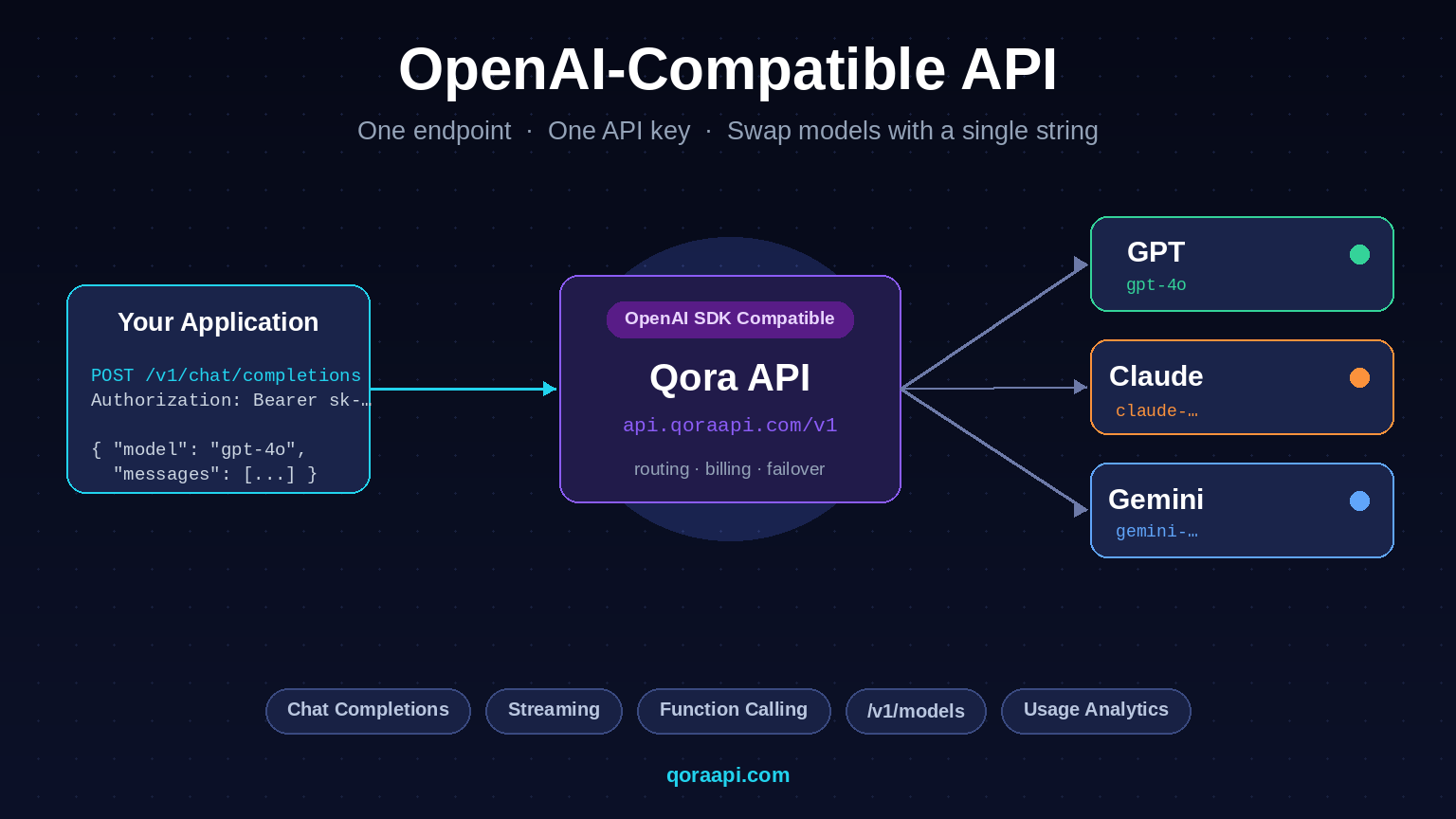Click the "model": "gpt-4o" code line
Viewport: 1456px width, 819px height.
pyautogui.click(x=199, y=449)
